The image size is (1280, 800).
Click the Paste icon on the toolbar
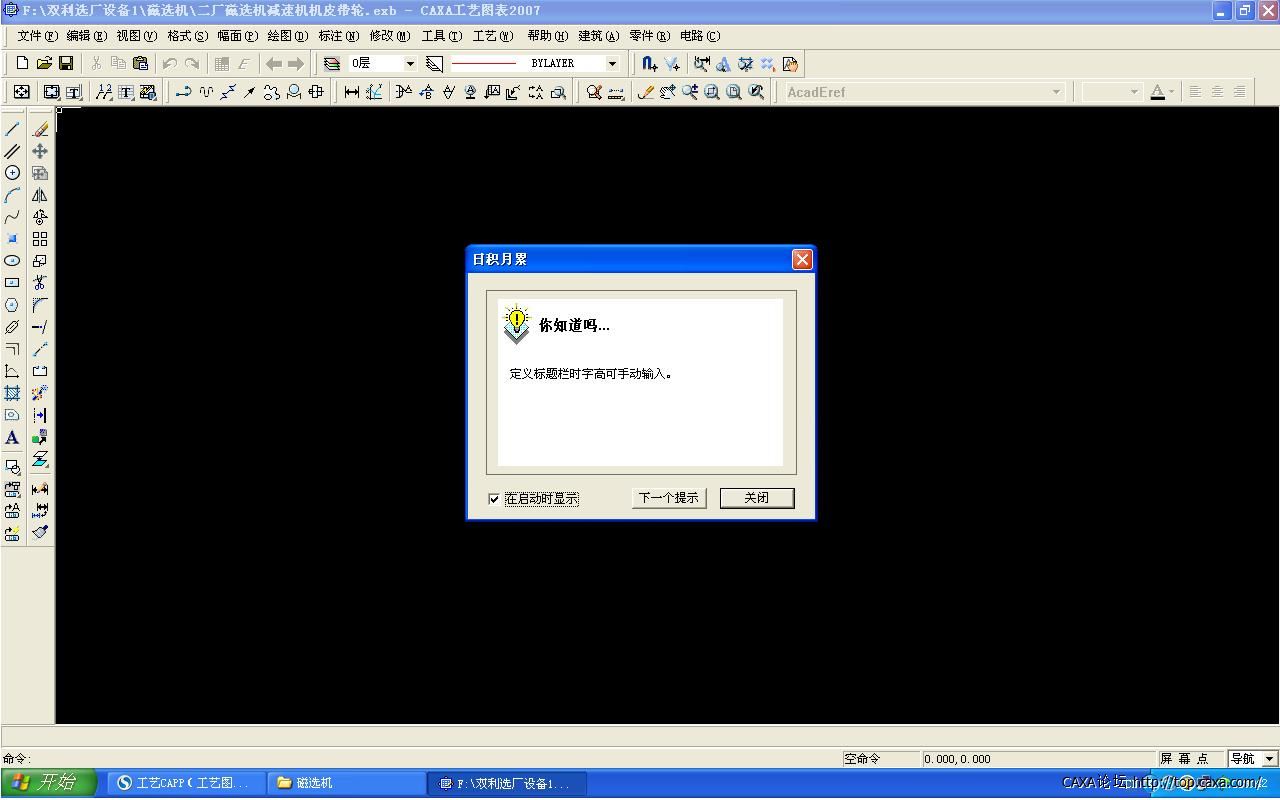pyautogui.click(x=140, y=62)
